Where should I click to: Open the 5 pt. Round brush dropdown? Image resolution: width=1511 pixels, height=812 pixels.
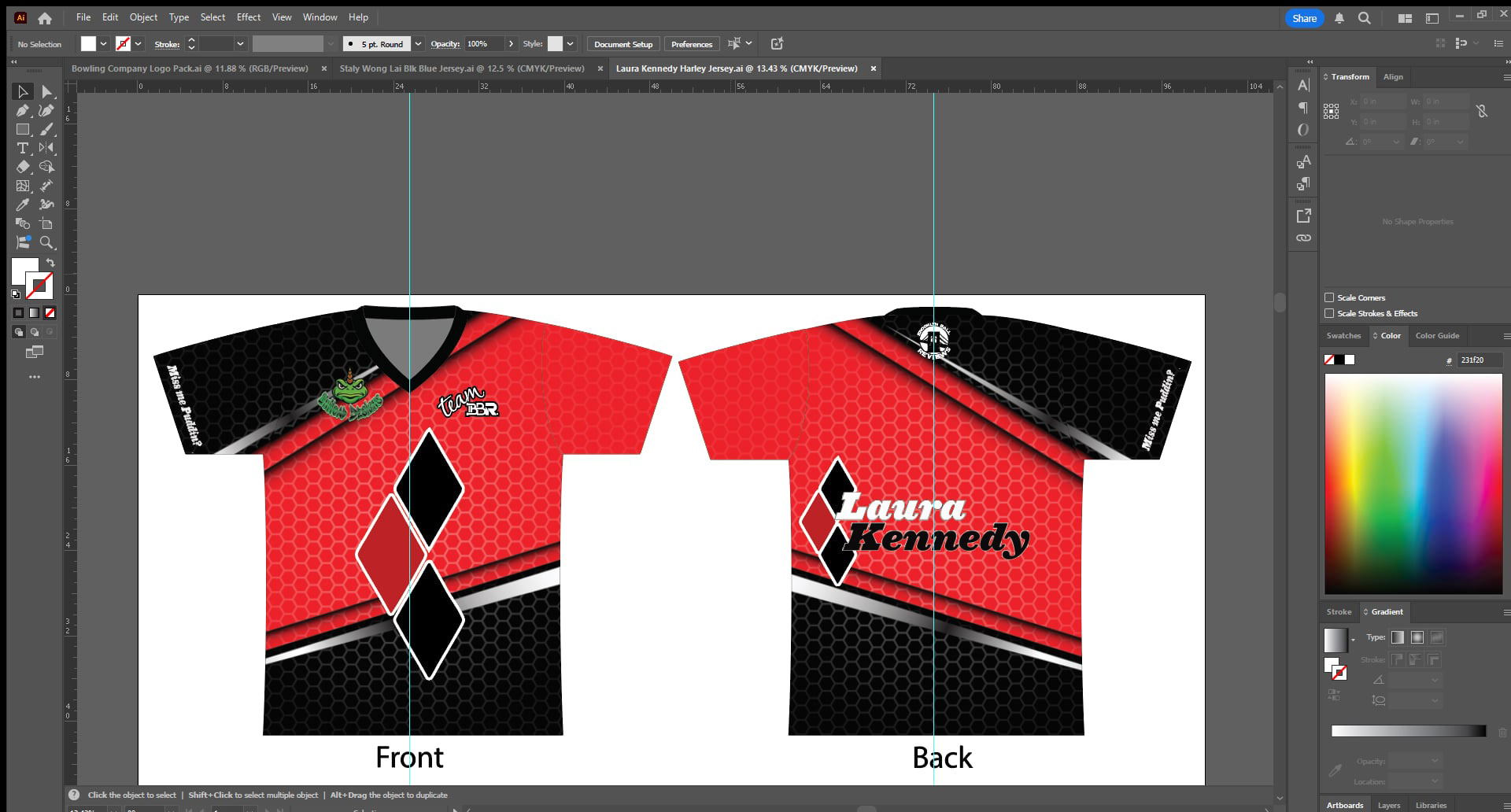point(419,44)
